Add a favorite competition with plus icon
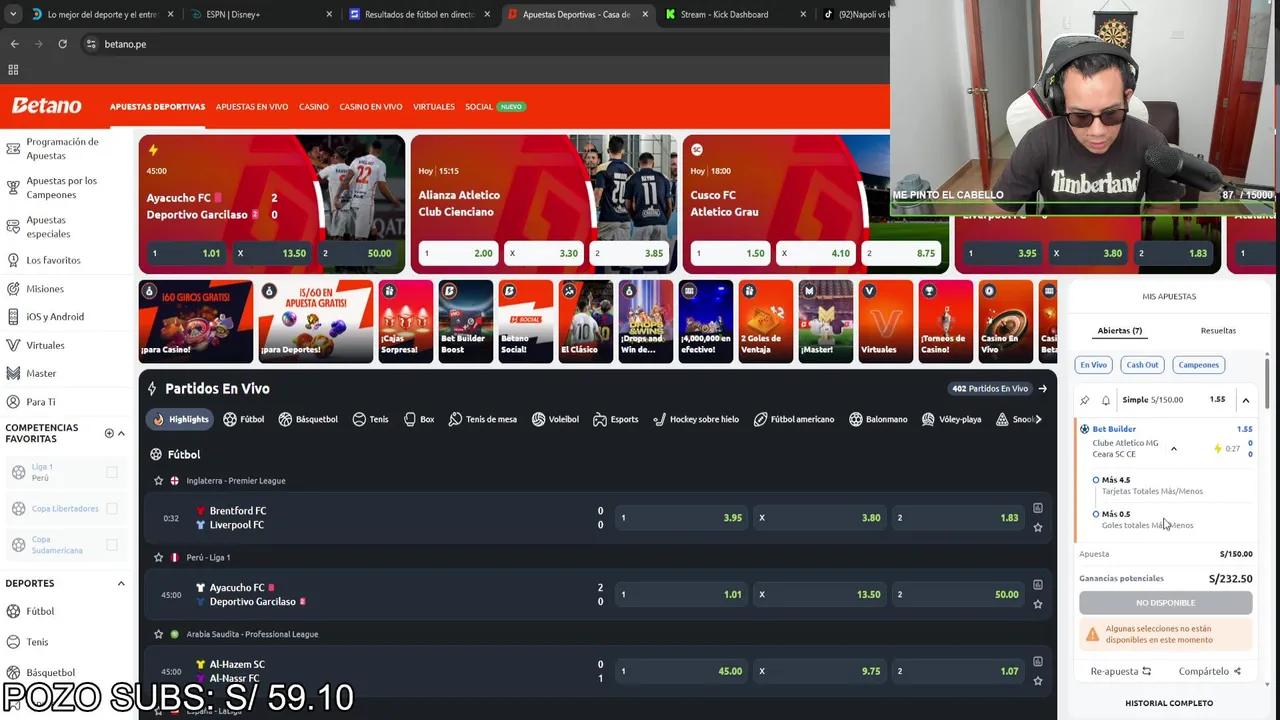This screenshot has width=1280, height=720. pyautogui.click(x=109, y=433)
